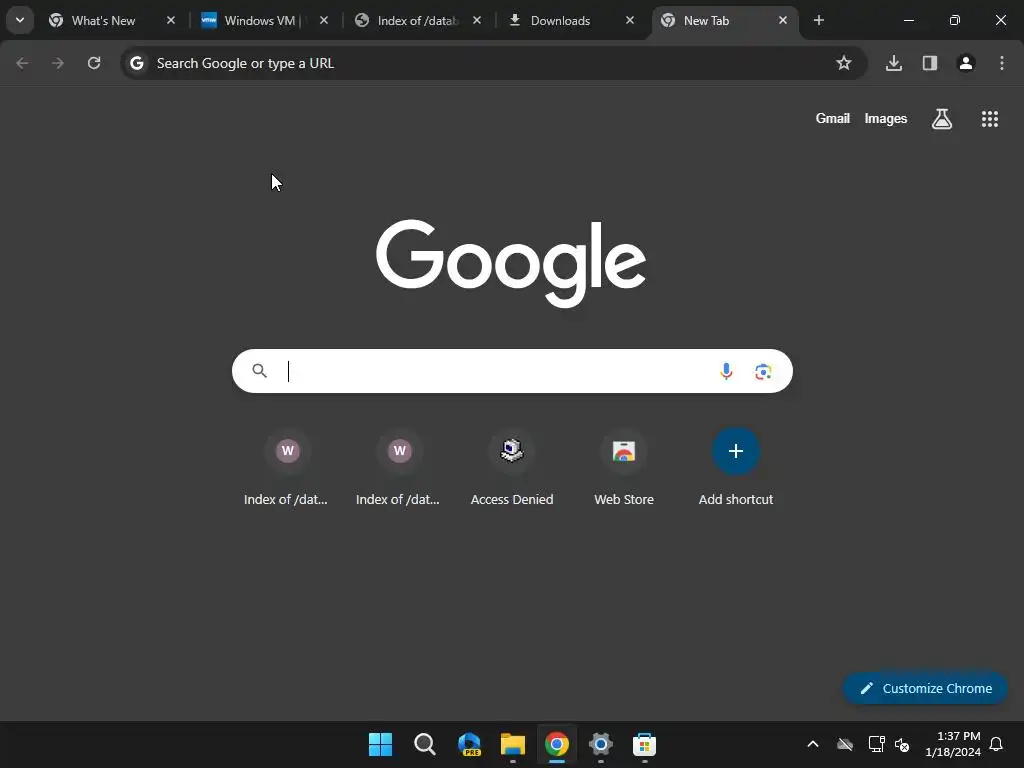The width and height of the screenshot is (1024, 768).
Task: Open the Chrome downloads tray icon
Action: click(894, 63)
